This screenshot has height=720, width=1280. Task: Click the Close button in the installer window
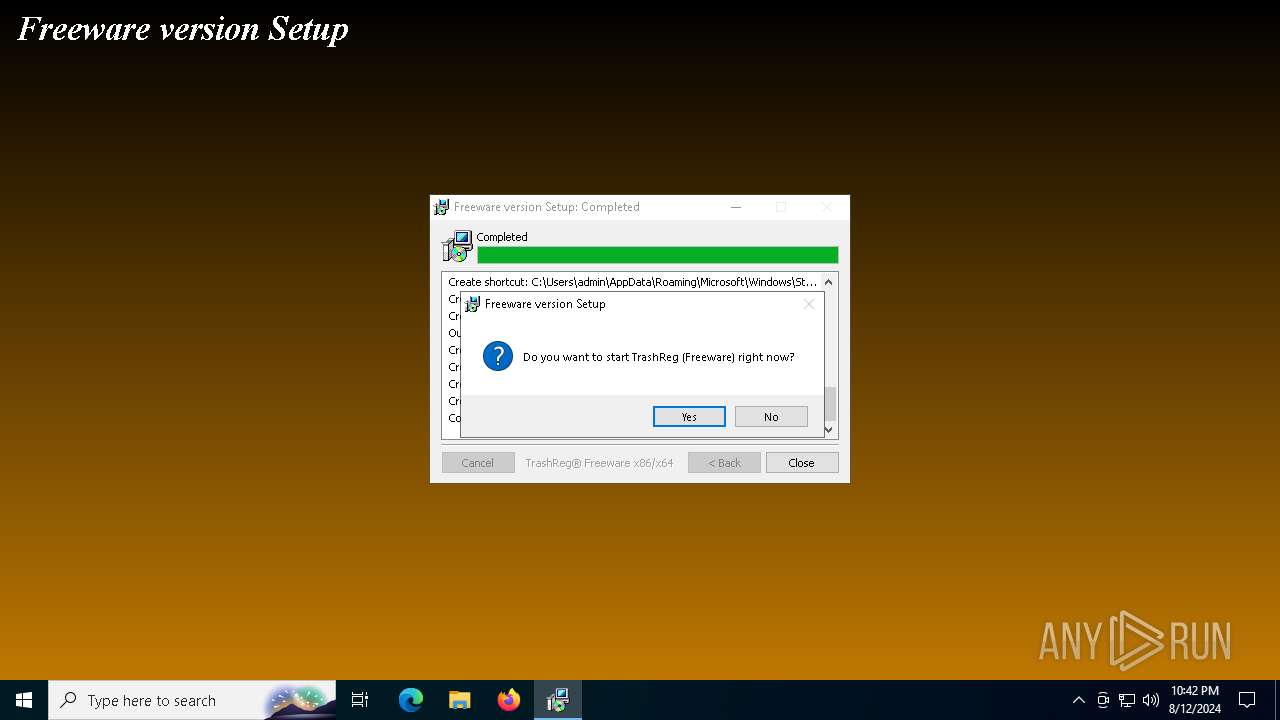pyautogui.click(x=801, y=463)
